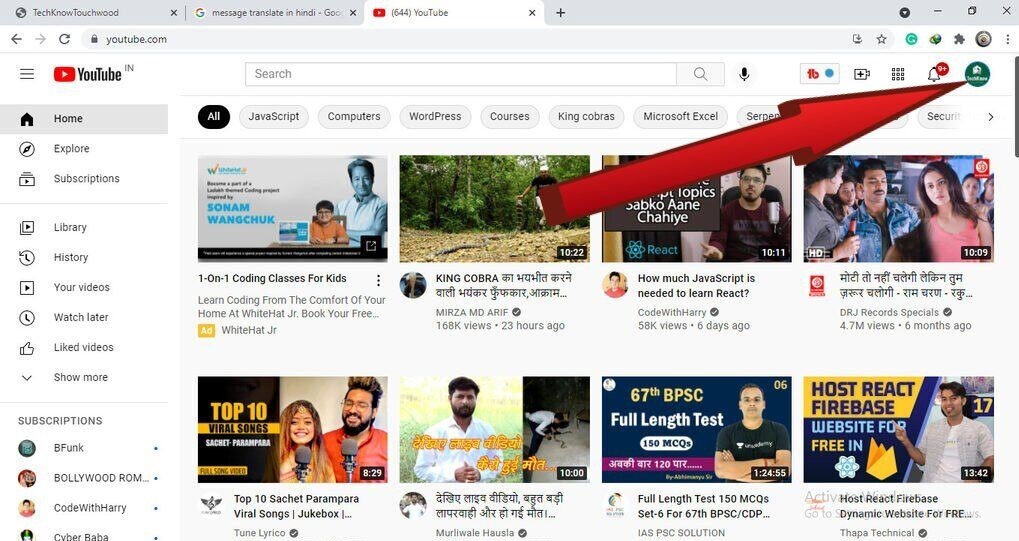The height and width of the screenshot is (541, 1019).
Task: Switch to message translate Google tab
Action: 276,12
